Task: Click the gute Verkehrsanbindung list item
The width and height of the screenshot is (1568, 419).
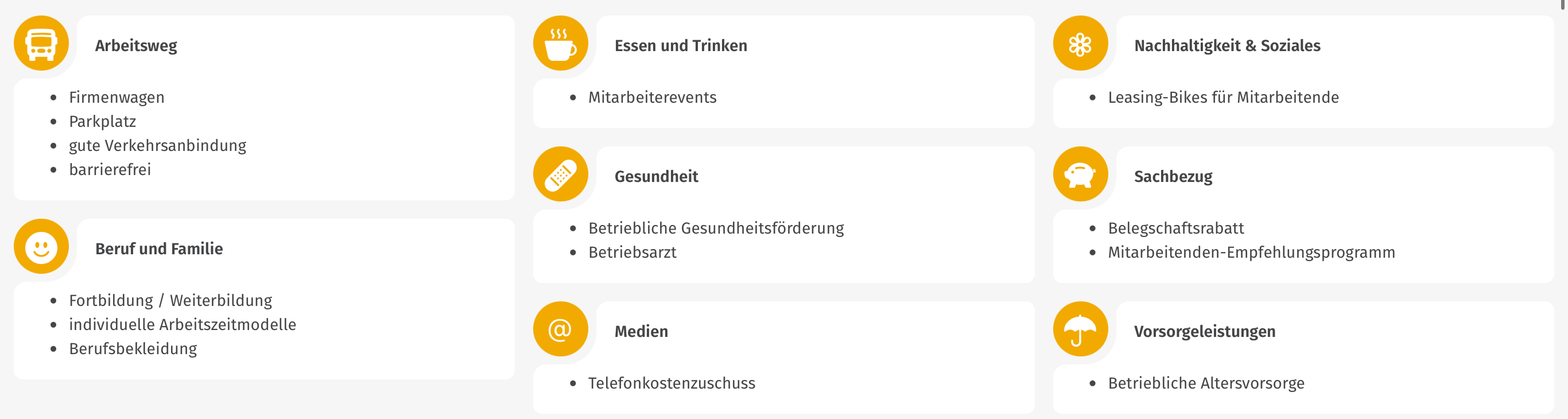Action: click(158, 146)
